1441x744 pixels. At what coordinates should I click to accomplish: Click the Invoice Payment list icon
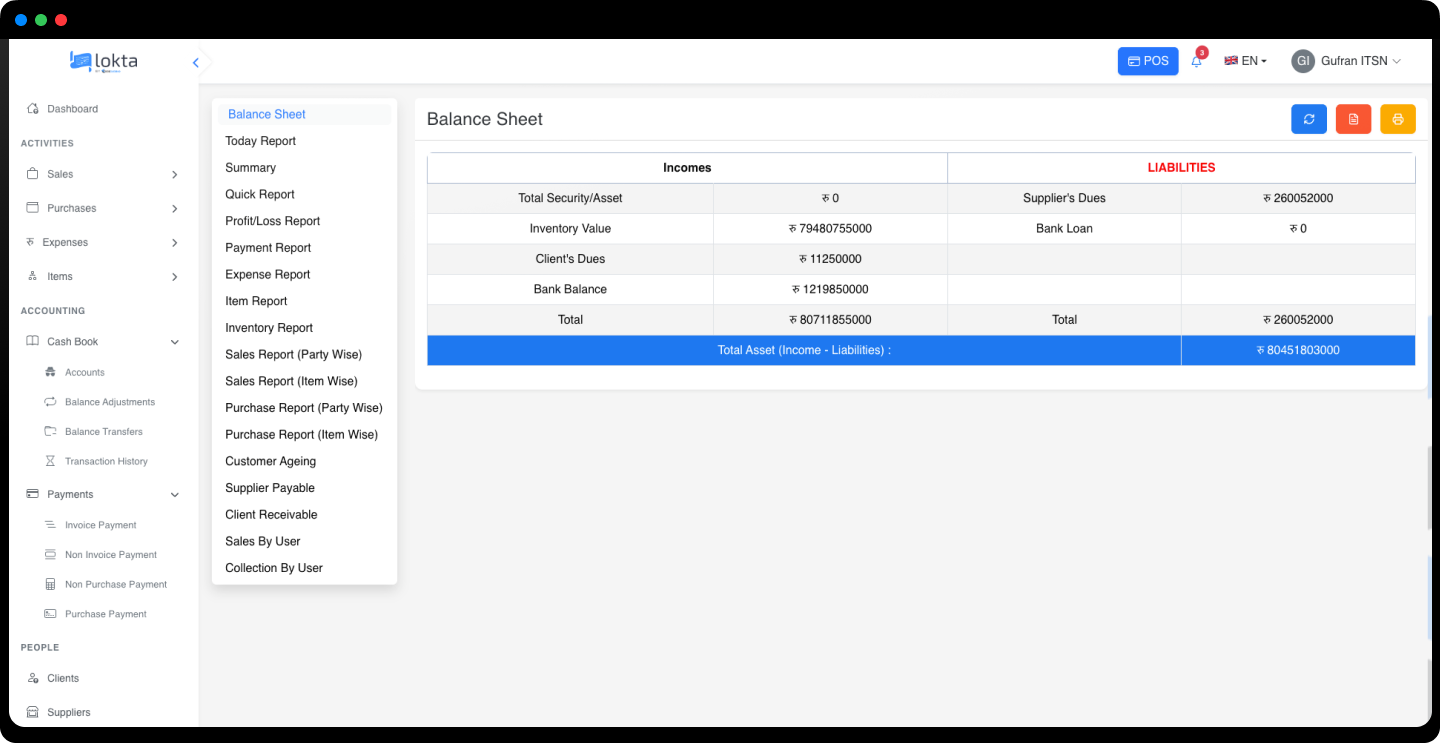[51, 524]
